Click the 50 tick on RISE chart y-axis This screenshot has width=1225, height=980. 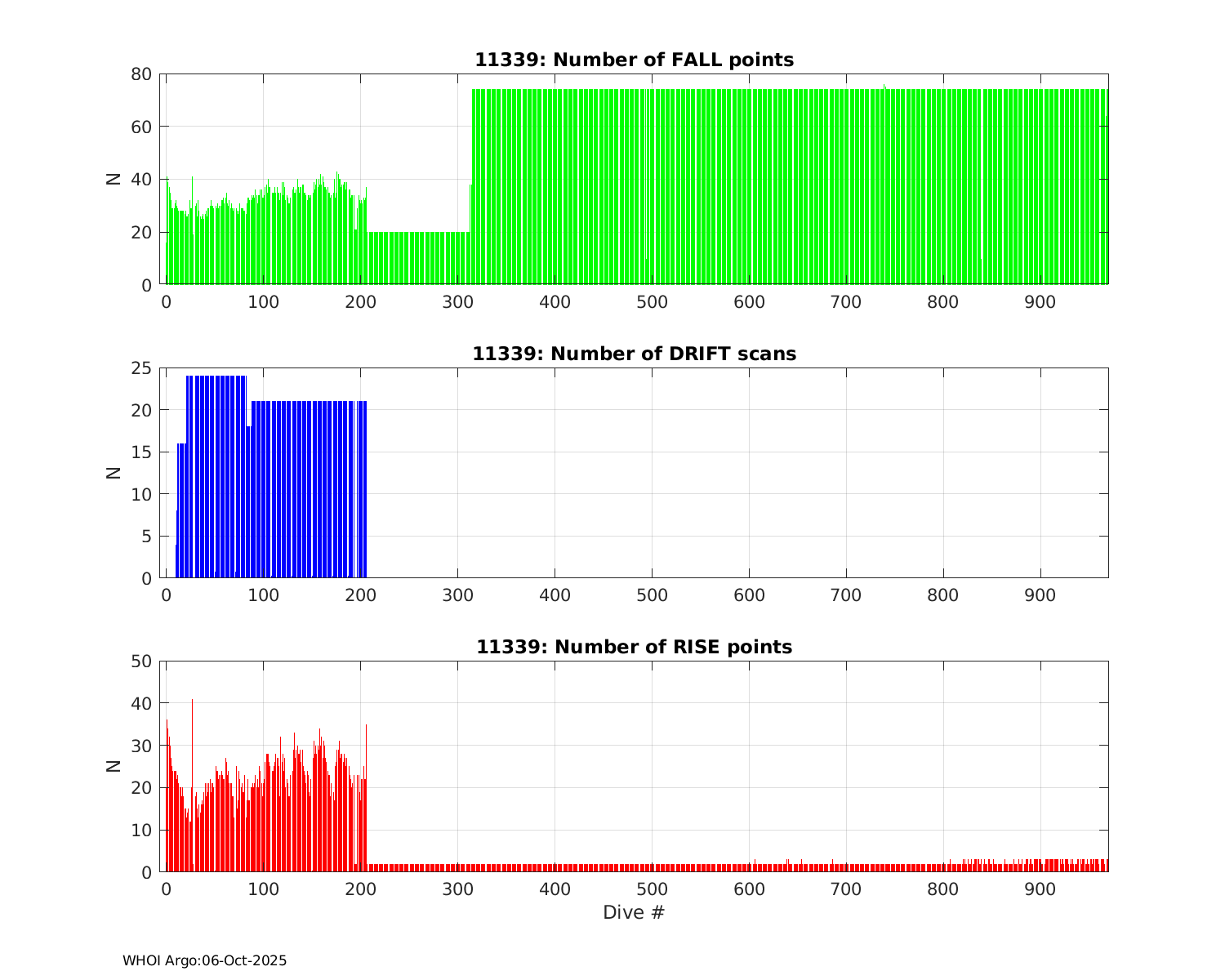click(141, 661)
